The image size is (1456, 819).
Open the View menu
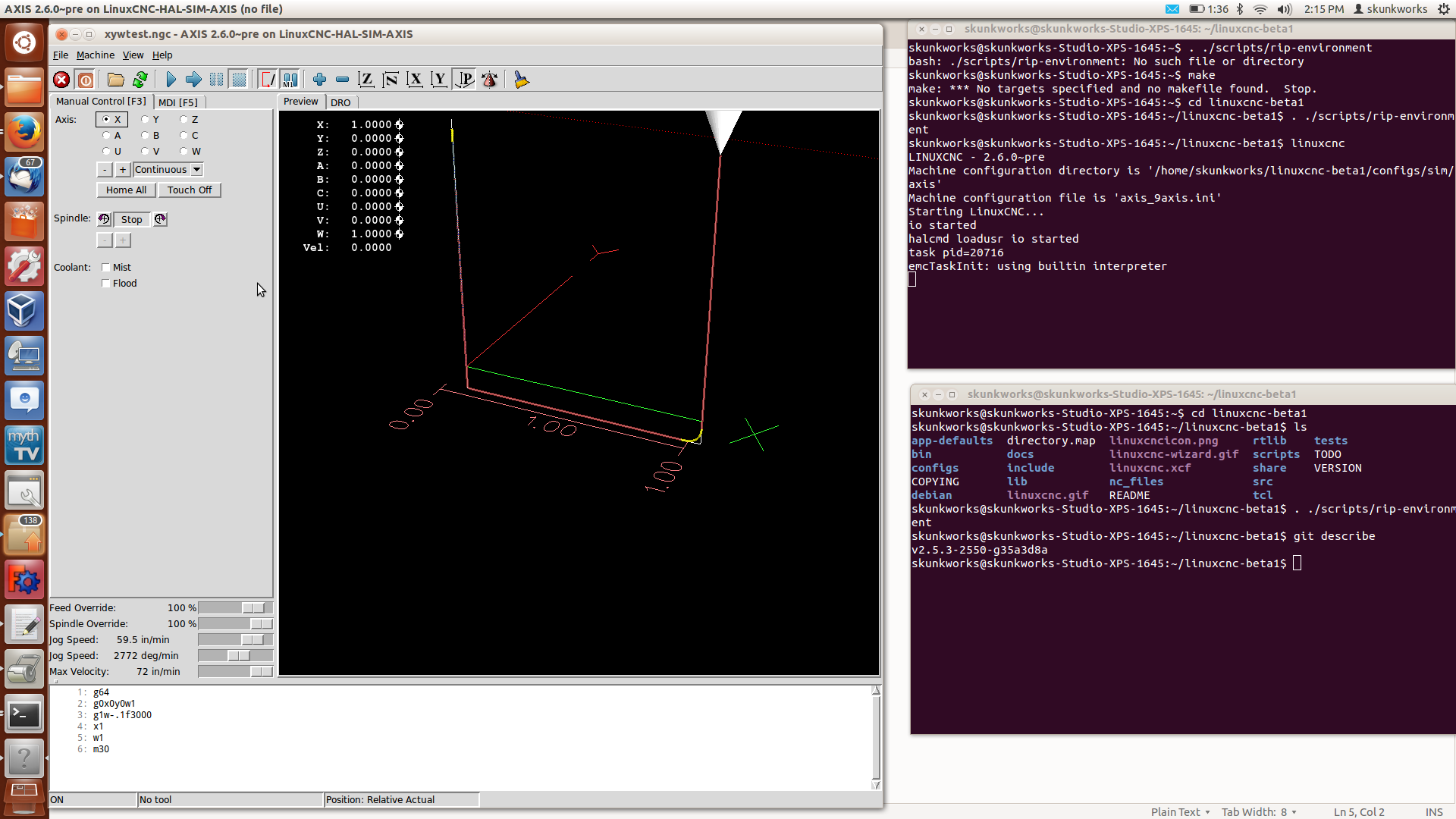pyautogui.click(x=133, y=55)
